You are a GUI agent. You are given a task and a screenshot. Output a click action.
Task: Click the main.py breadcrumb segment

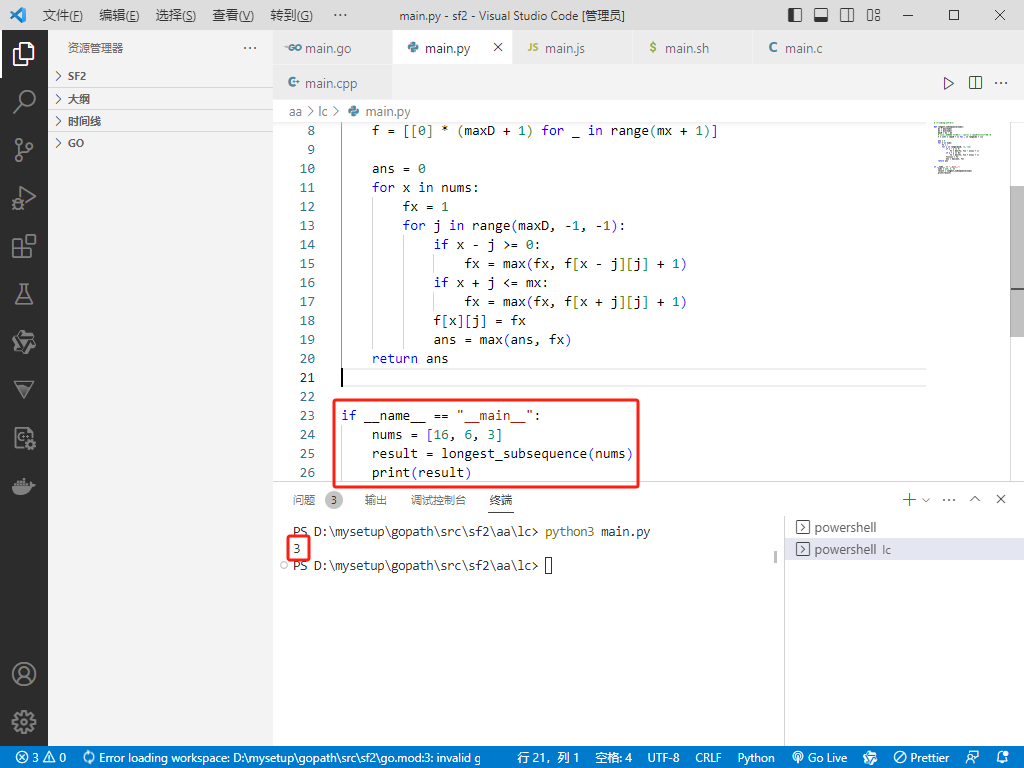tap(379, 112)
